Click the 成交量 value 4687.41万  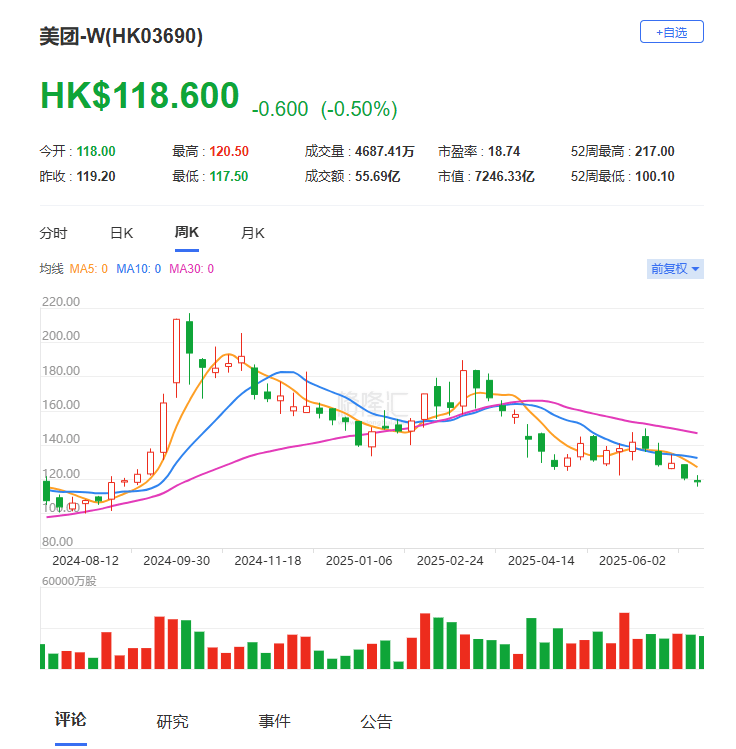(x=384, y=151)
